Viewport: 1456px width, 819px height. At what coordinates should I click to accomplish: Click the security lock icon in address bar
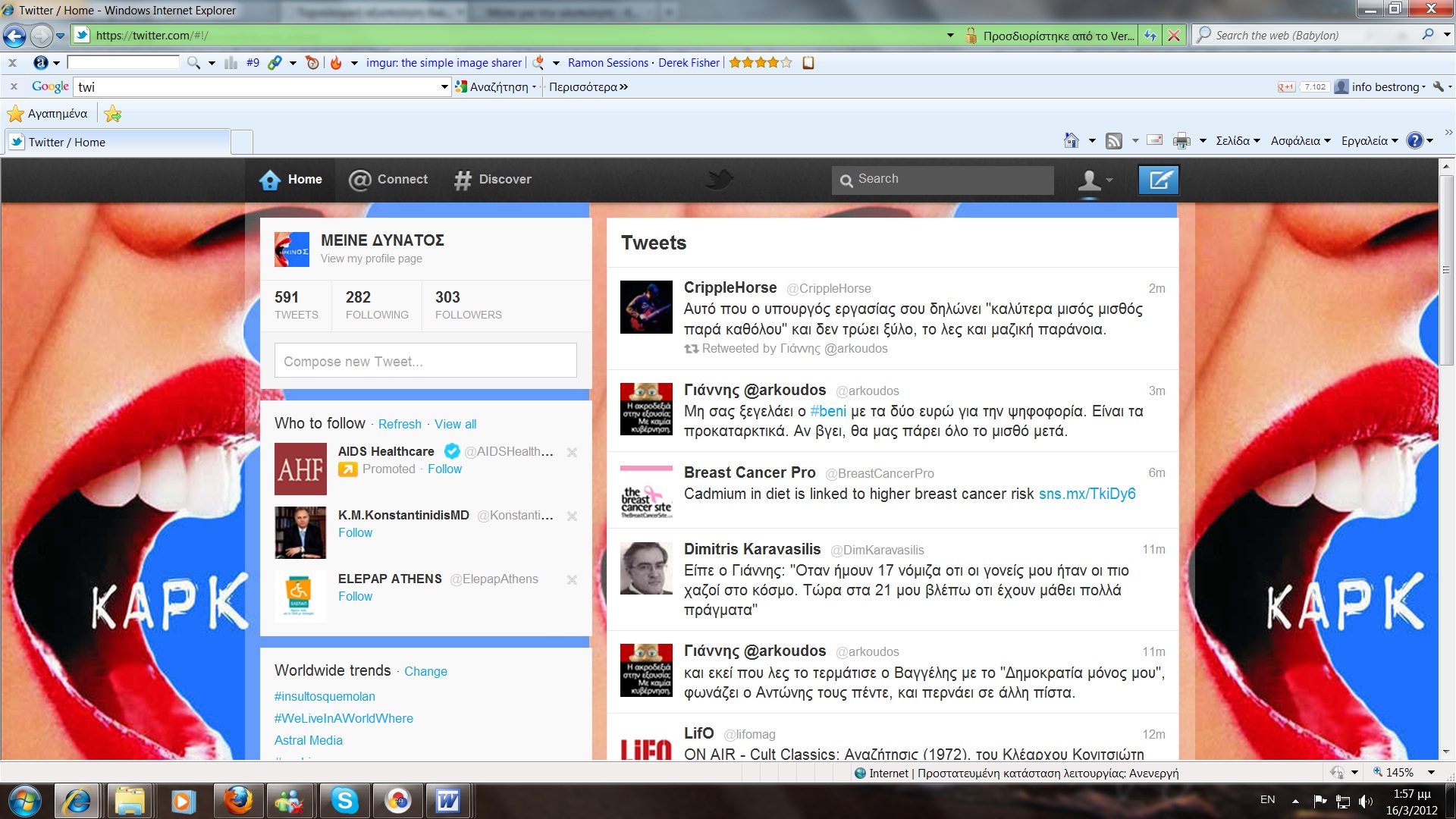pyautogui.click(x=971, y=36)
